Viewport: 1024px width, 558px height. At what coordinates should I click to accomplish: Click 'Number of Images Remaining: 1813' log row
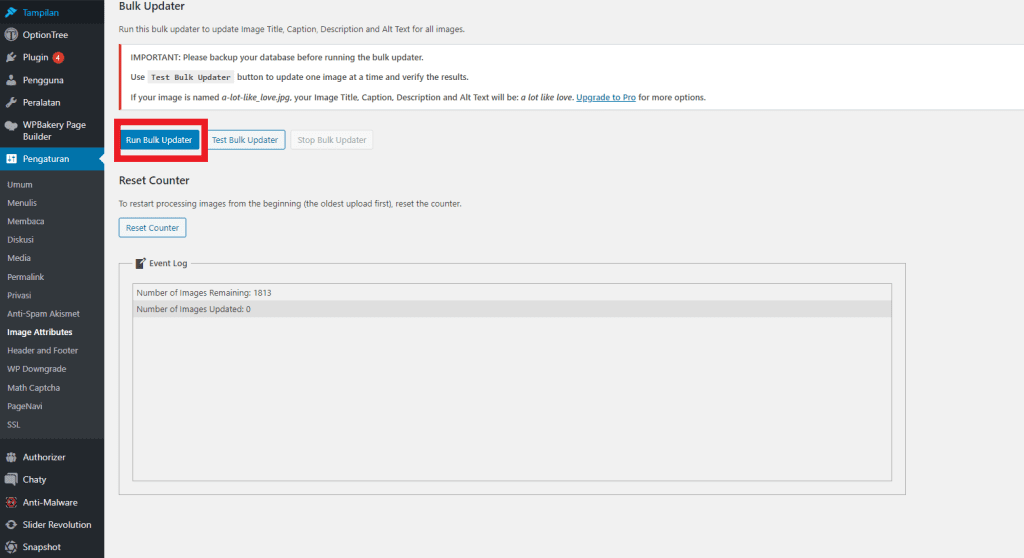(511, 293)
